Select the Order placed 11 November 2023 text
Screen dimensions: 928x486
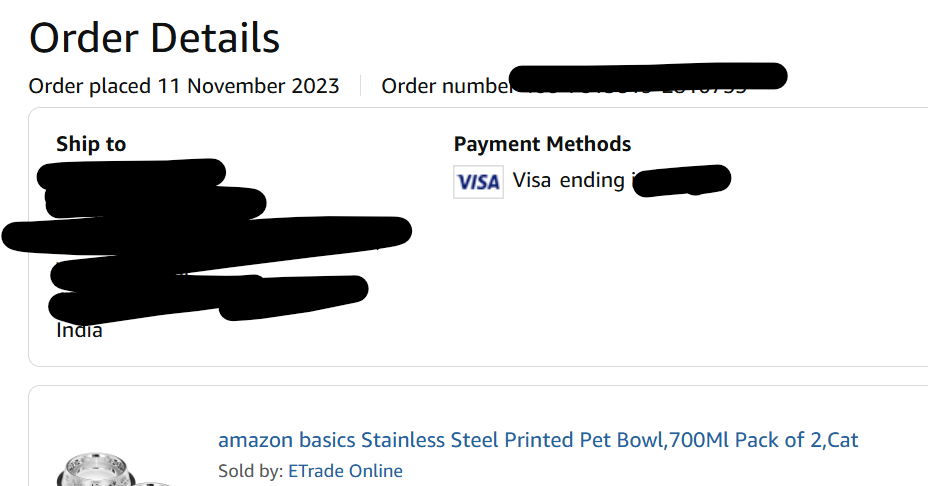pos(184,86)
